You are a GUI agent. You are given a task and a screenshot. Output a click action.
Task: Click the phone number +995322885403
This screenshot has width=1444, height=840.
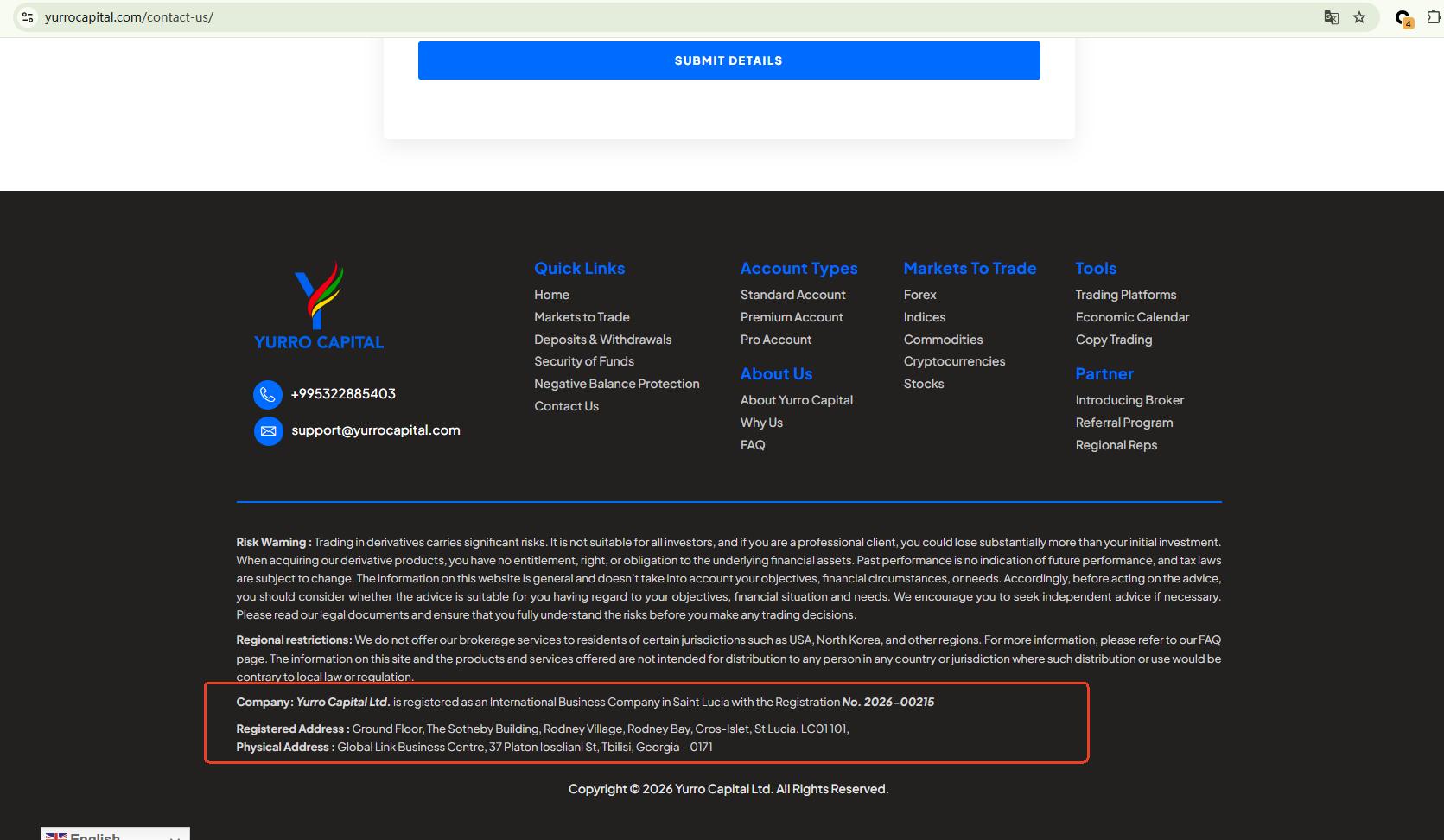tap(343, 394)
